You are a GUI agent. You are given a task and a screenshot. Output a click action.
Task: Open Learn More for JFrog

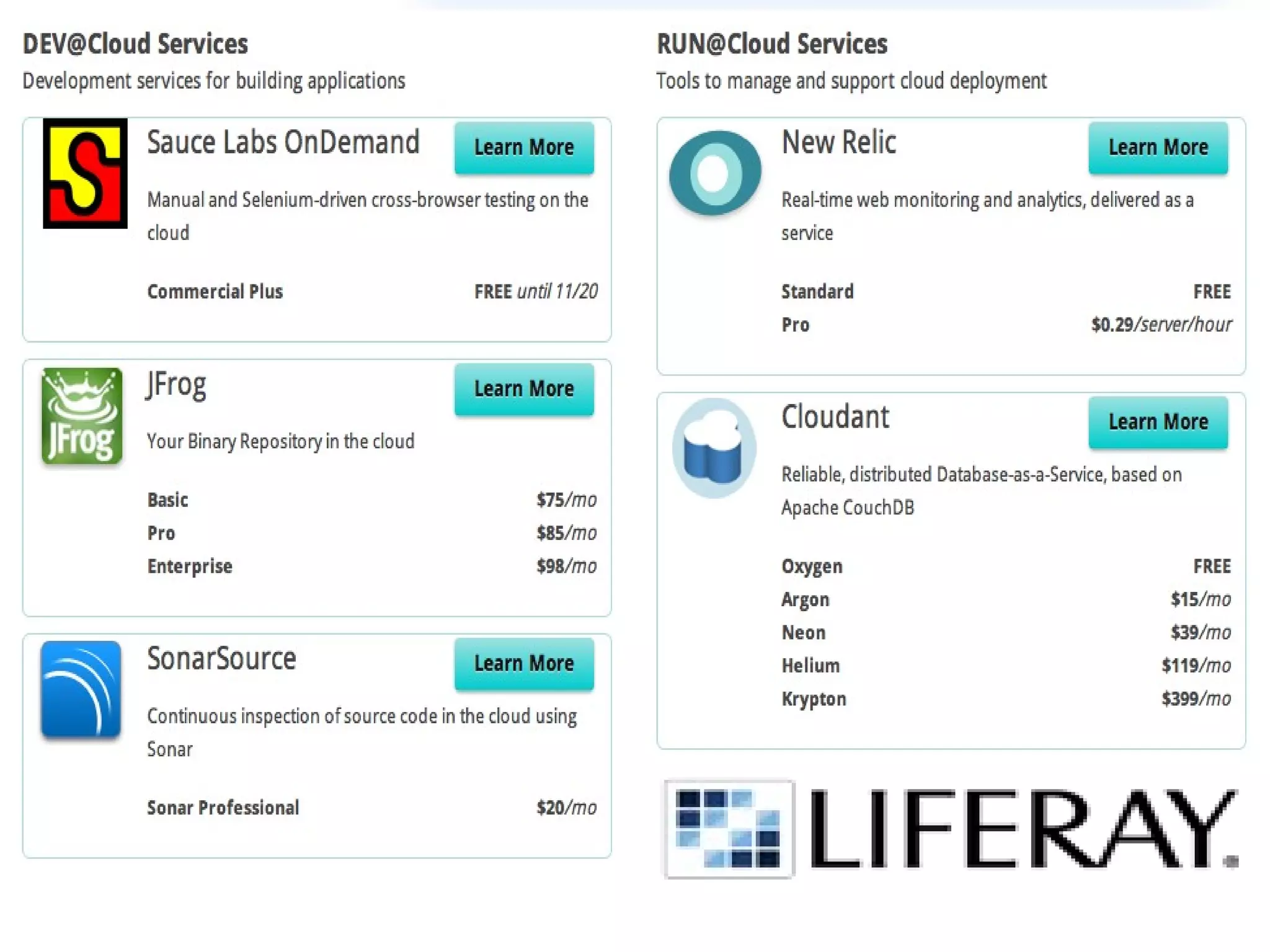[x=524, y=389]
